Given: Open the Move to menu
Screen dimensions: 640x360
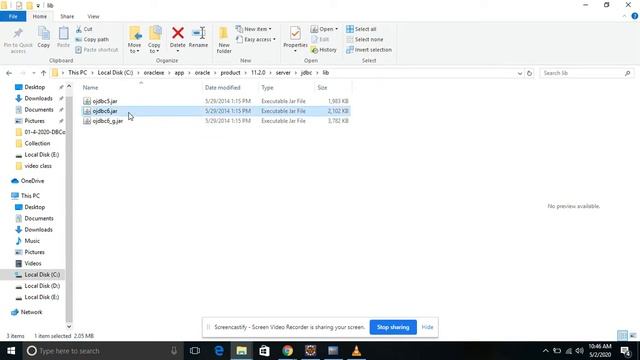Looking at the screenshot, I should (x=134, y=40).
